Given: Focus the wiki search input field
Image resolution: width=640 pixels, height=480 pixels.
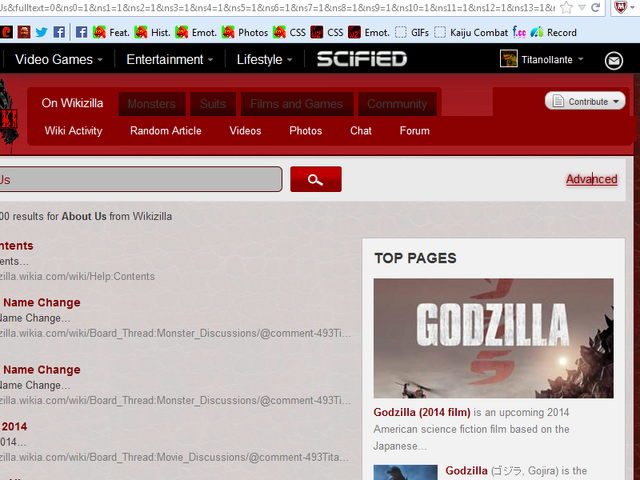Looking at the screenshot, I should pos(141,179).
